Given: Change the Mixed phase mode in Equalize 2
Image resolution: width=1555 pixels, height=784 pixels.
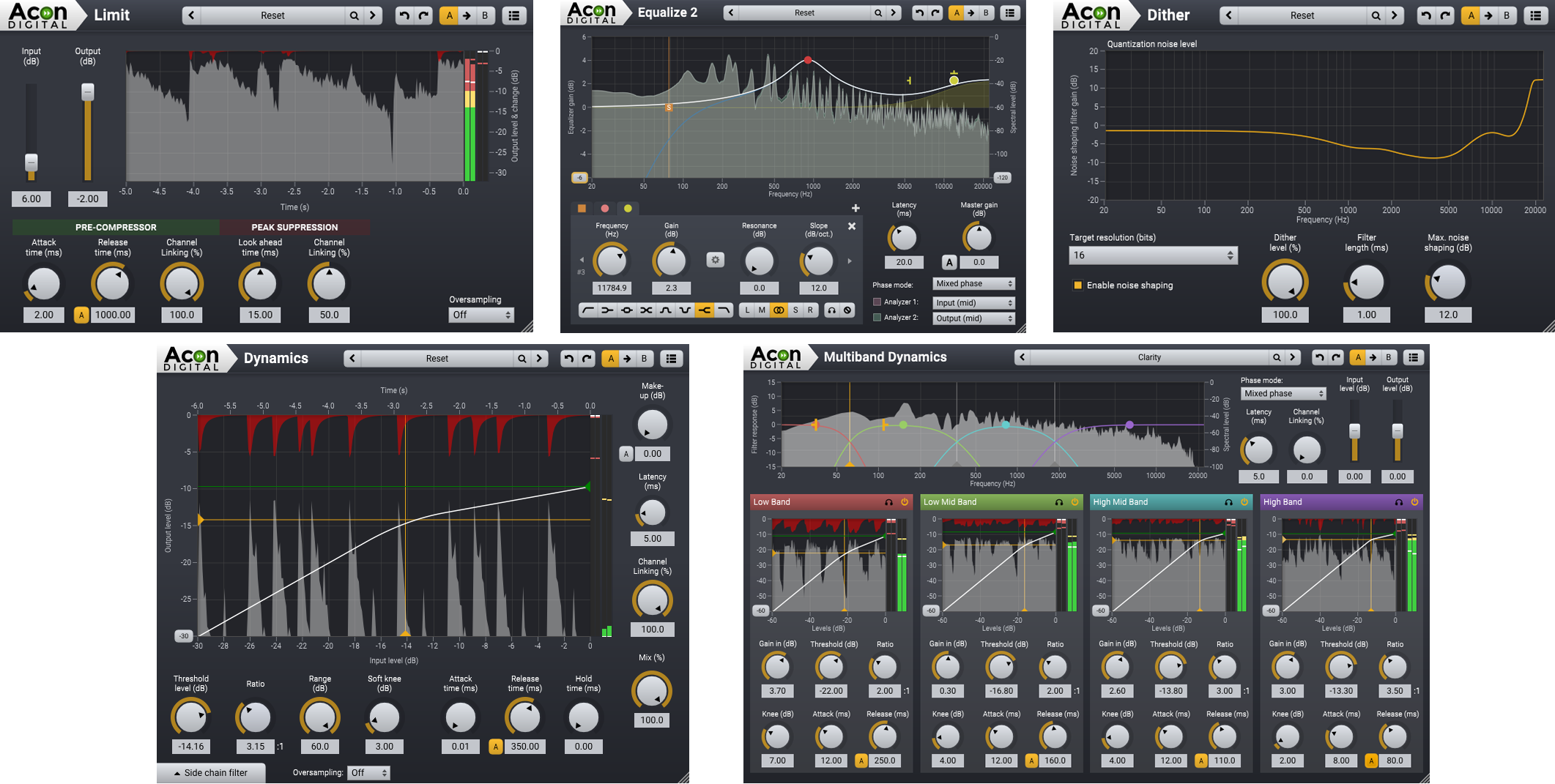Looking at the screenshot, I should [x=973, y=283].
